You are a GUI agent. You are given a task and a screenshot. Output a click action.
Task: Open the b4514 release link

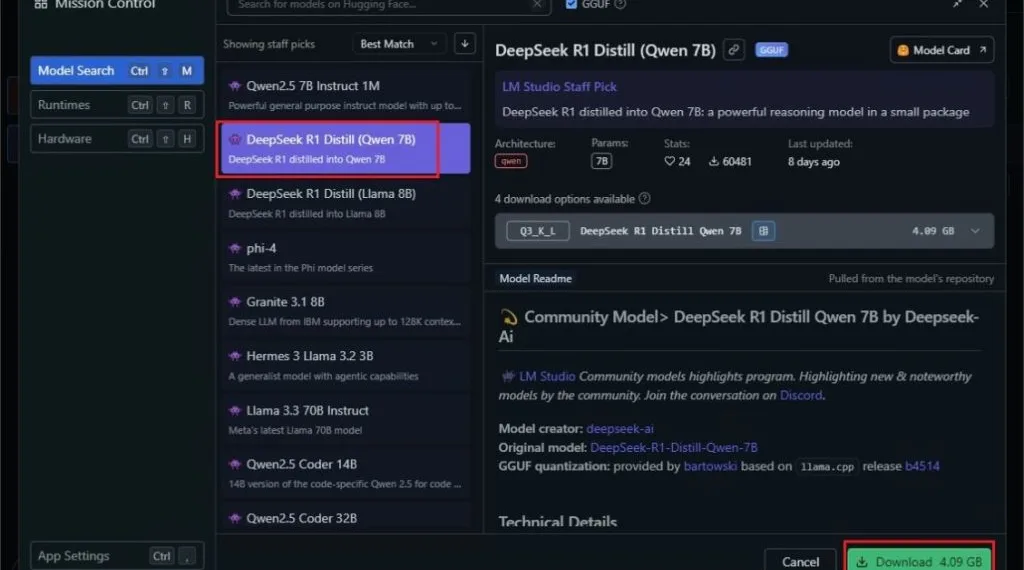922,466
